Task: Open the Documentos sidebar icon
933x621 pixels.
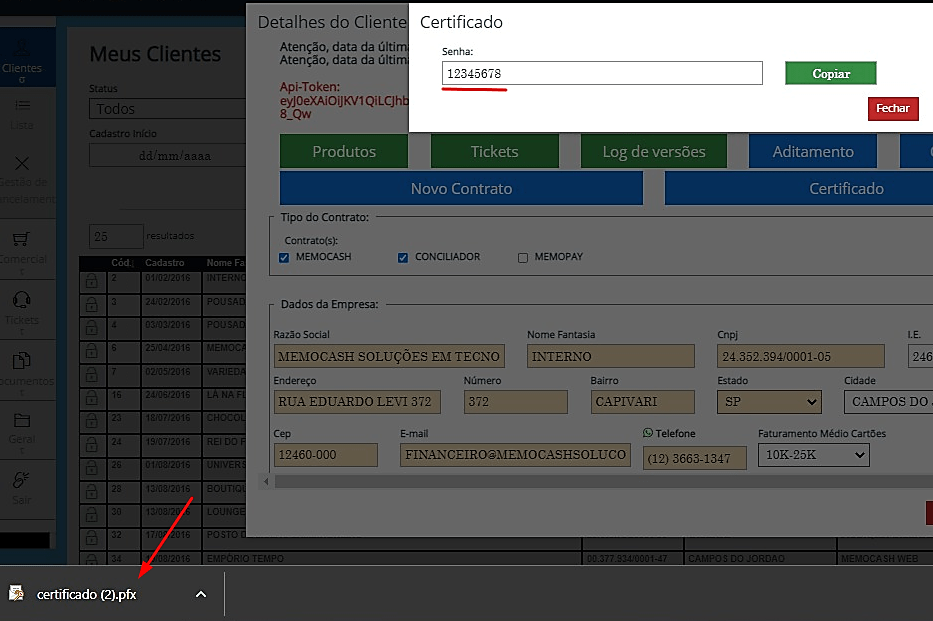Action: click(22, 362)
